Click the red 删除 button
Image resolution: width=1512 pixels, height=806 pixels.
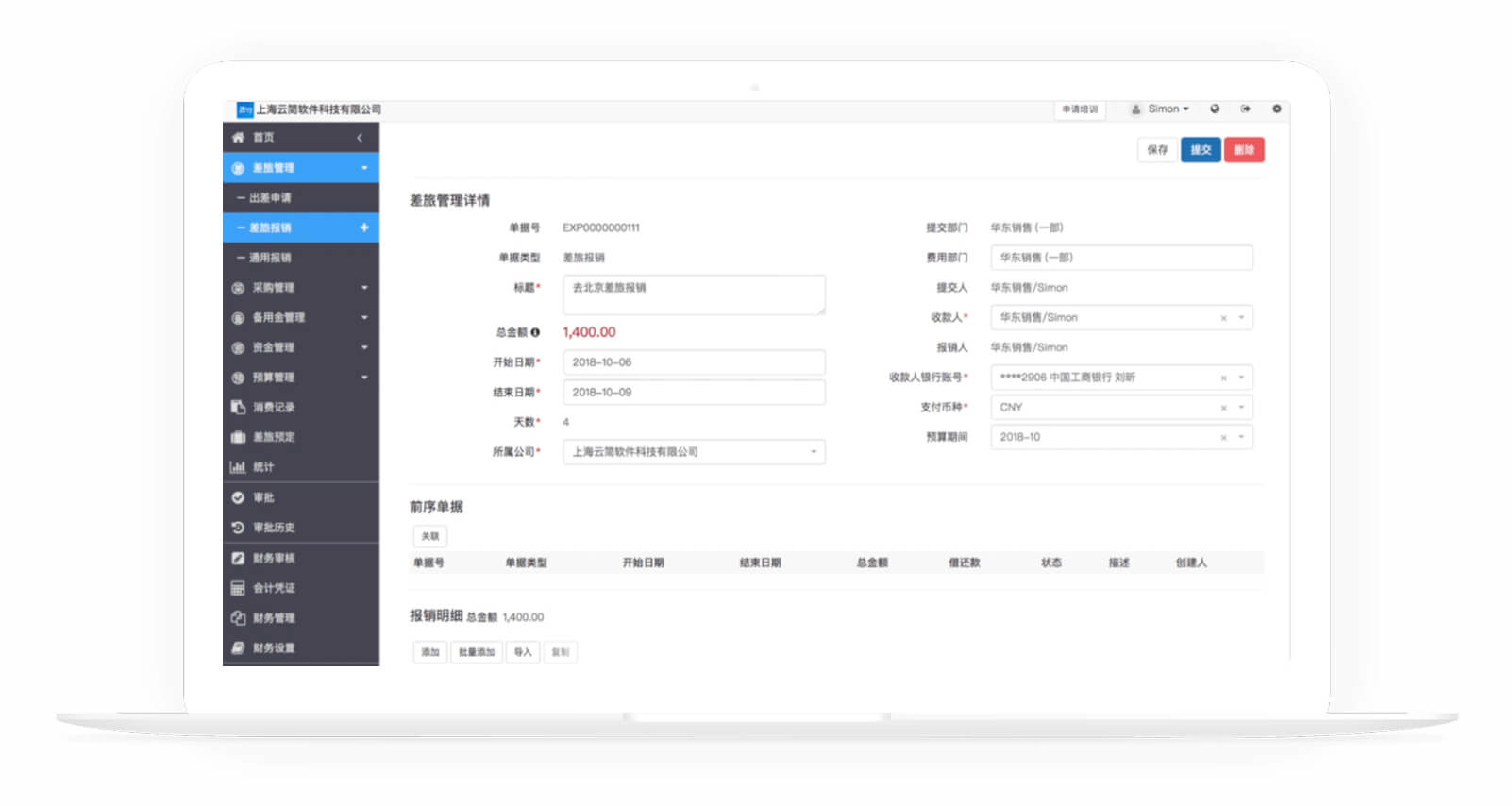(x=1244, y=150)
